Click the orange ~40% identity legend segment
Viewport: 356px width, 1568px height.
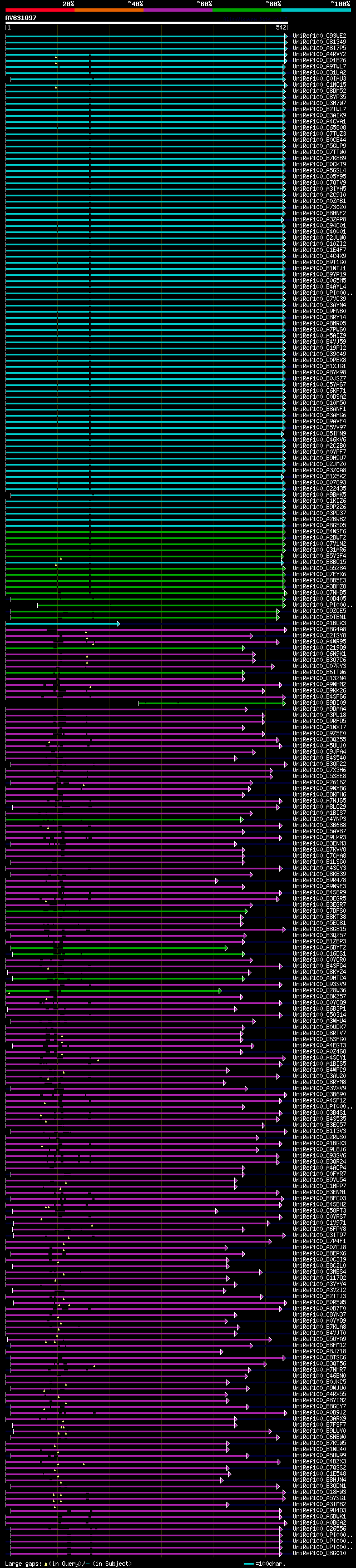[109, 10]
